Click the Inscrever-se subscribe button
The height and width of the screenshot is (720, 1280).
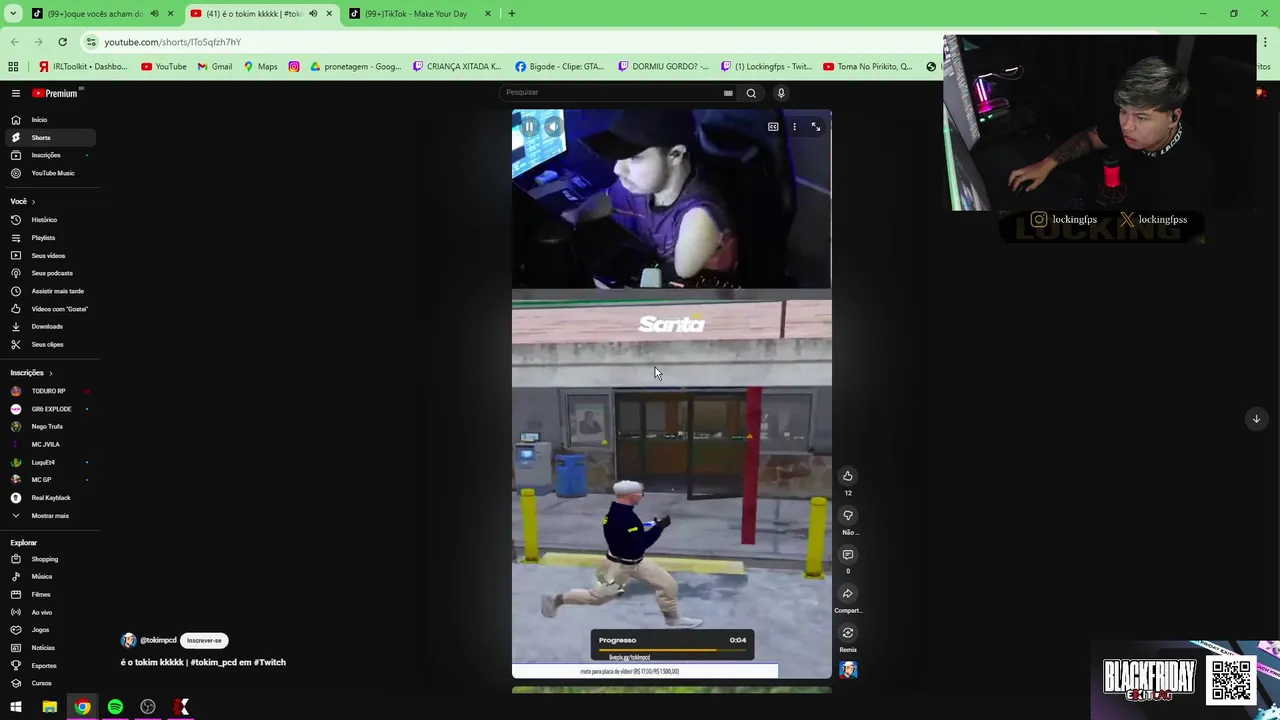pos(204,641)
